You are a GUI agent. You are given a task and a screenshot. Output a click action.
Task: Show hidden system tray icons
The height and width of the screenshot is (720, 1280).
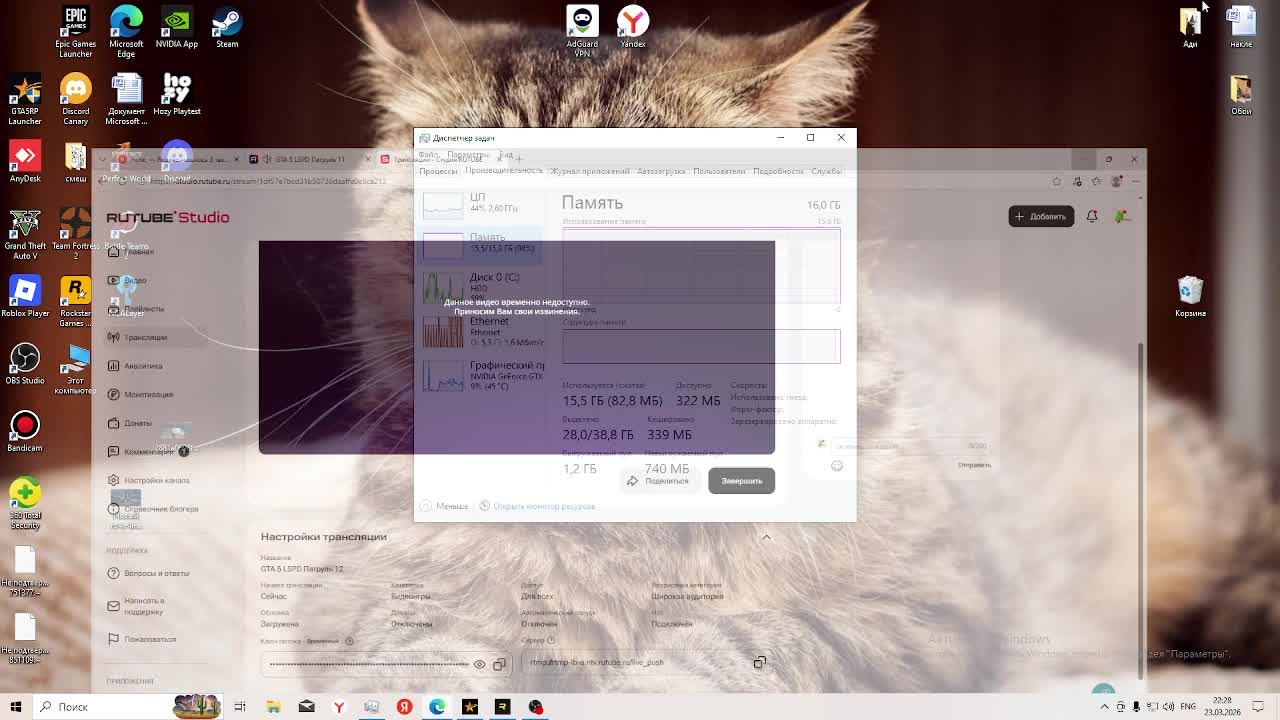coord(1105,707)
